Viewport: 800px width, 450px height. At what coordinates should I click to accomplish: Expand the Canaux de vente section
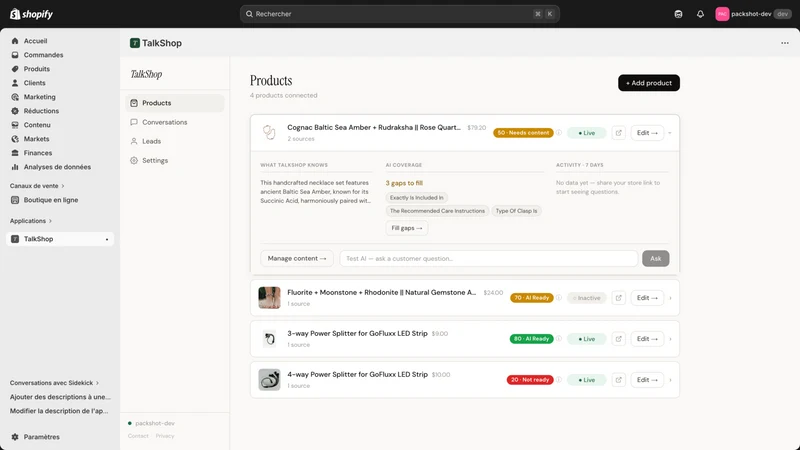(x=37, y=186)
